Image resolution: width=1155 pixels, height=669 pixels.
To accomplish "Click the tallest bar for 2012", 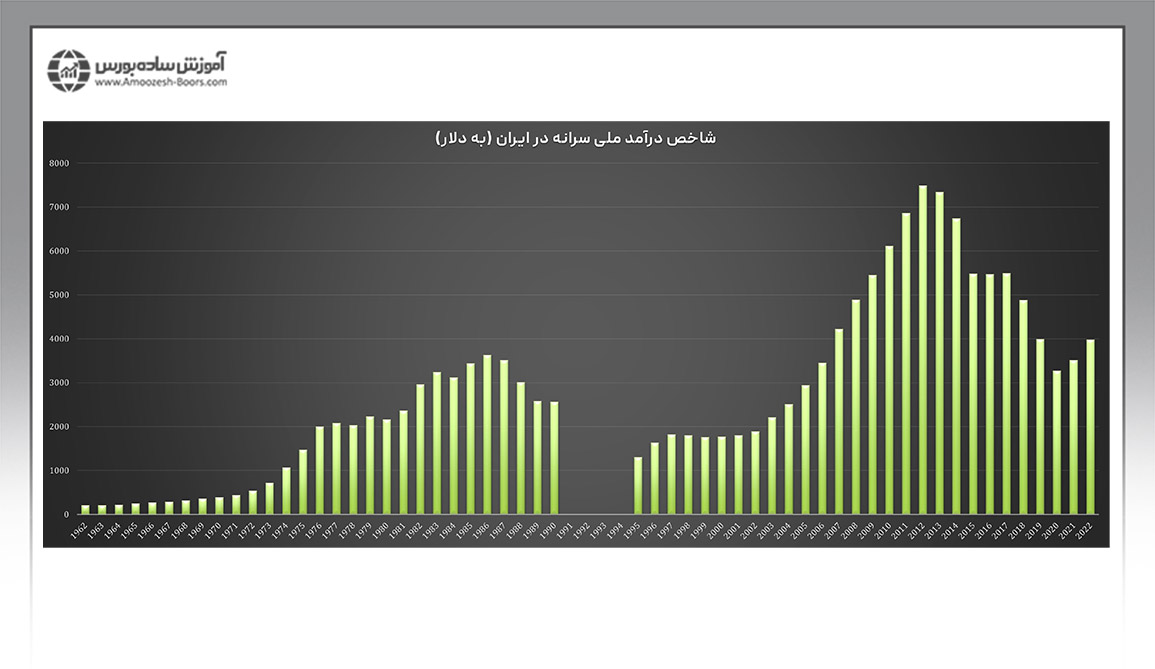I will click(x=923, y=350).
